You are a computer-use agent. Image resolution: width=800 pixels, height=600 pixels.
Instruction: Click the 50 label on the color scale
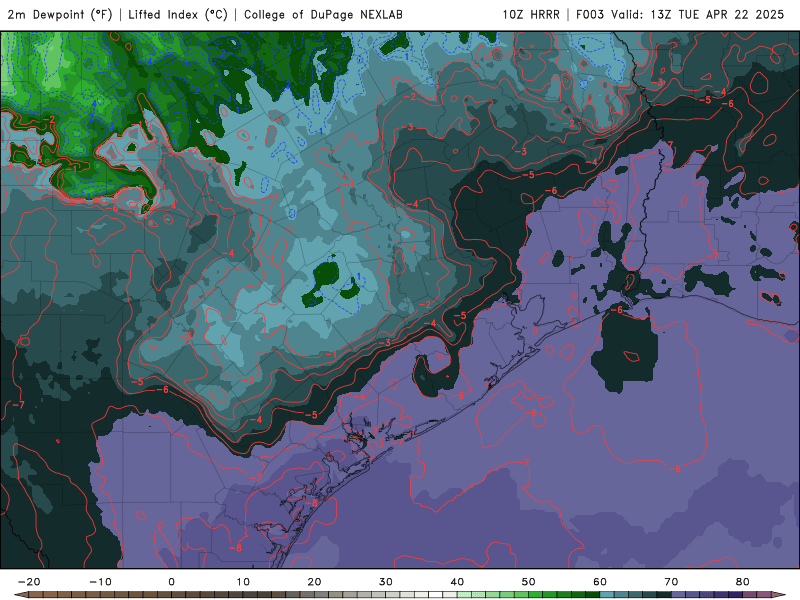coord(529,582)
